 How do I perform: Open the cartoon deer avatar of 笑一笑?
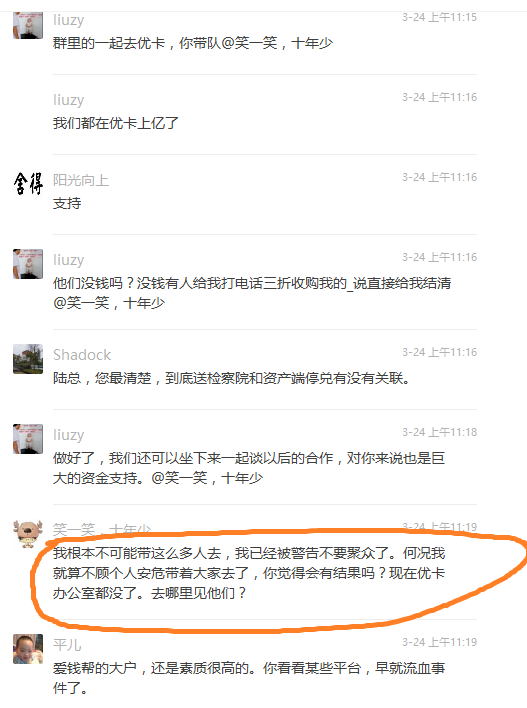tap(28, 534)
